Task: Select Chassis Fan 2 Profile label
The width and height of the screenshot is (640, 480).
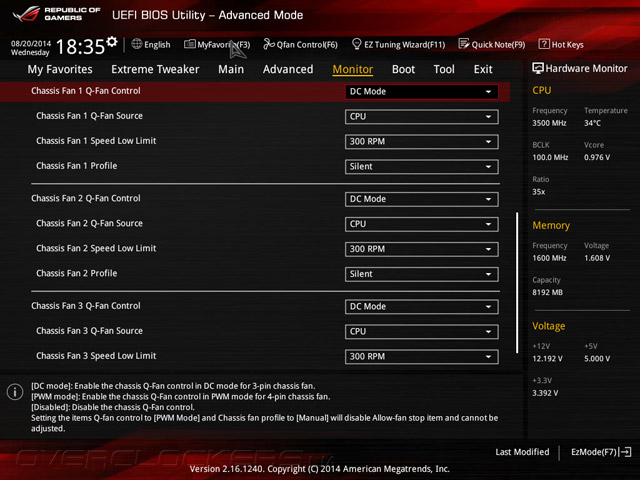Action: [76, 273]
